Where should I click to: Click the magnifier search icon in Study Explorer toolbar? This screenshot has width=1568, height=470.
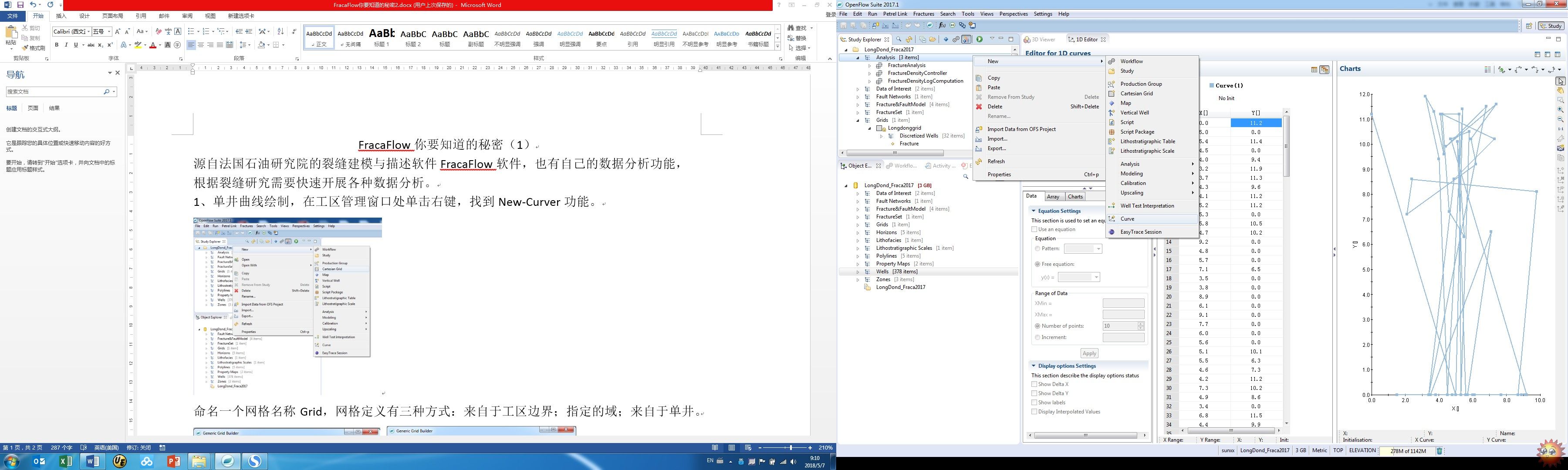(x=899, y=40)
